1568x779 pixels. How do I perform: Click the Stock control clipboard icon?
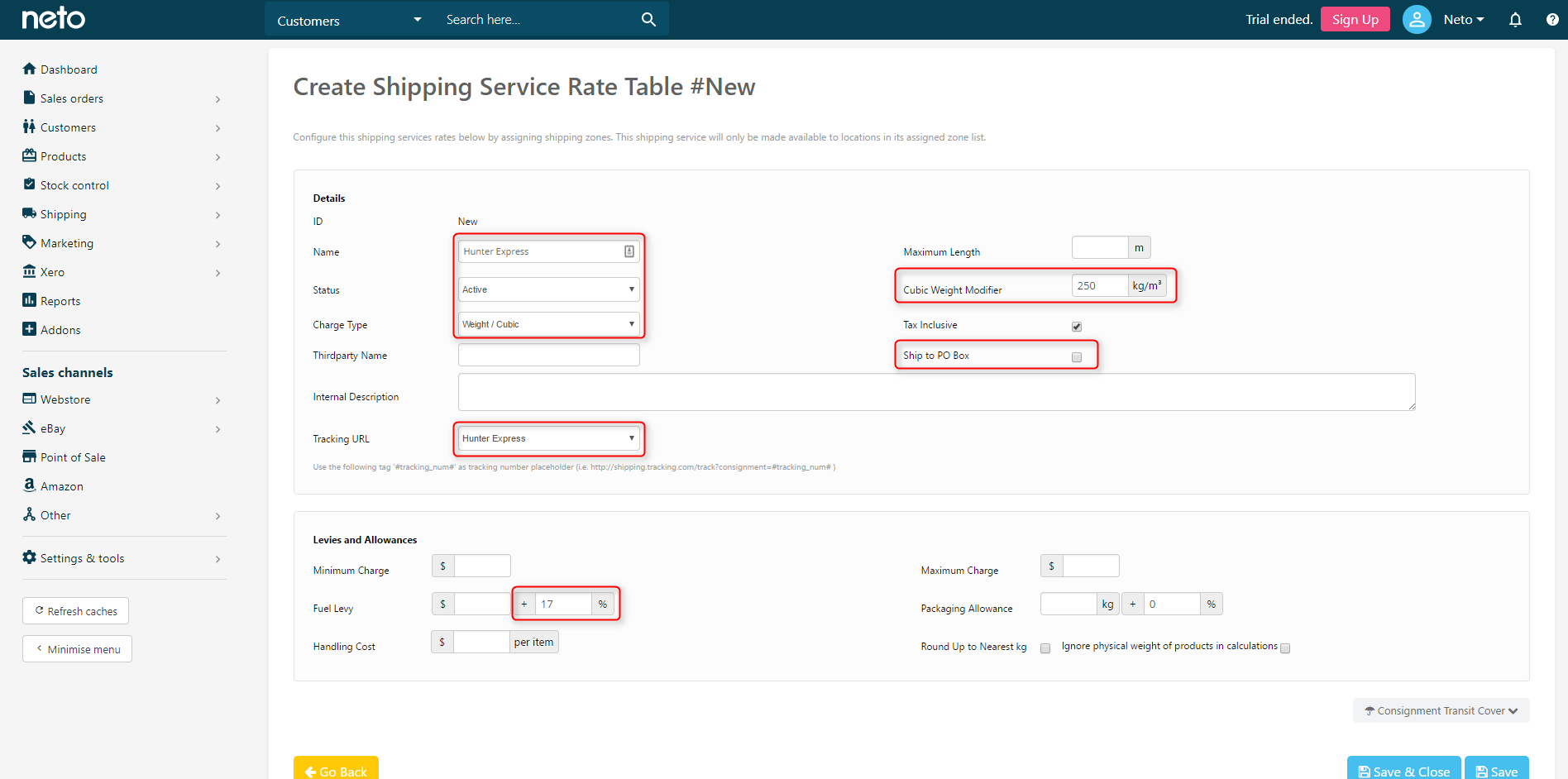pos(30,184)
